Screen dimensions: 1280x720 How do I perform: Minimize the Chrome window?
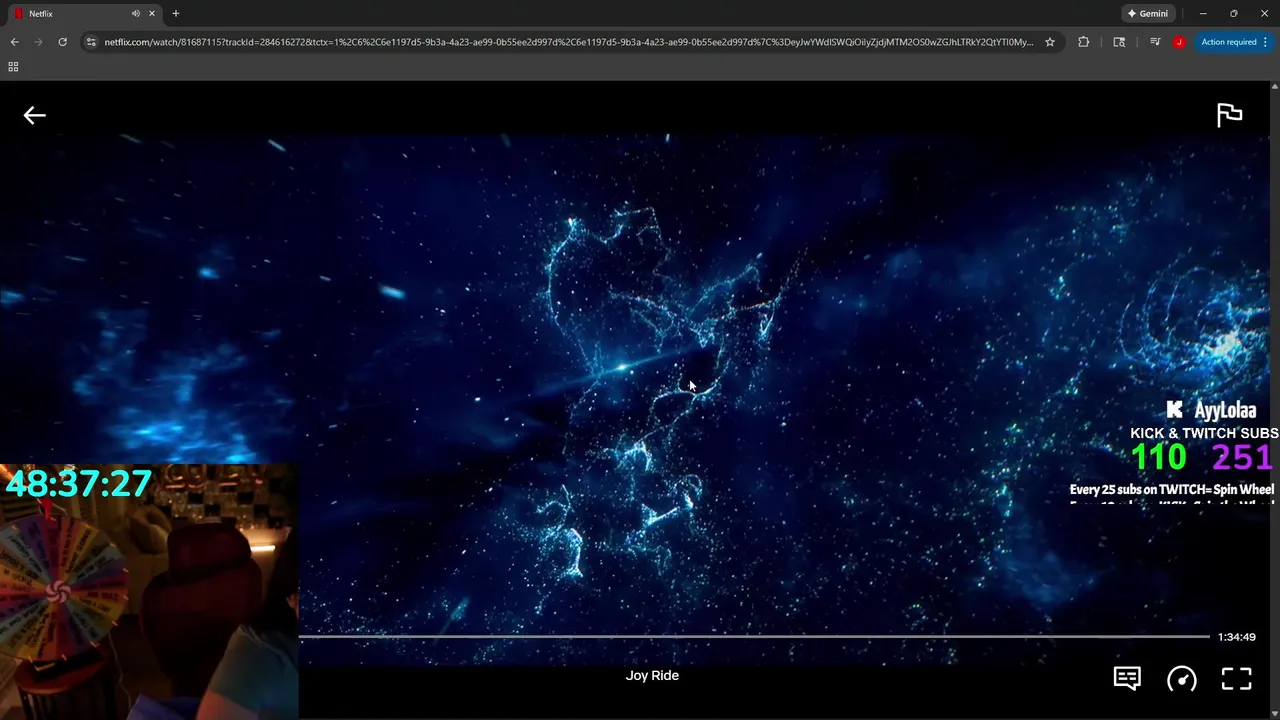click(x=1203, y=14)
